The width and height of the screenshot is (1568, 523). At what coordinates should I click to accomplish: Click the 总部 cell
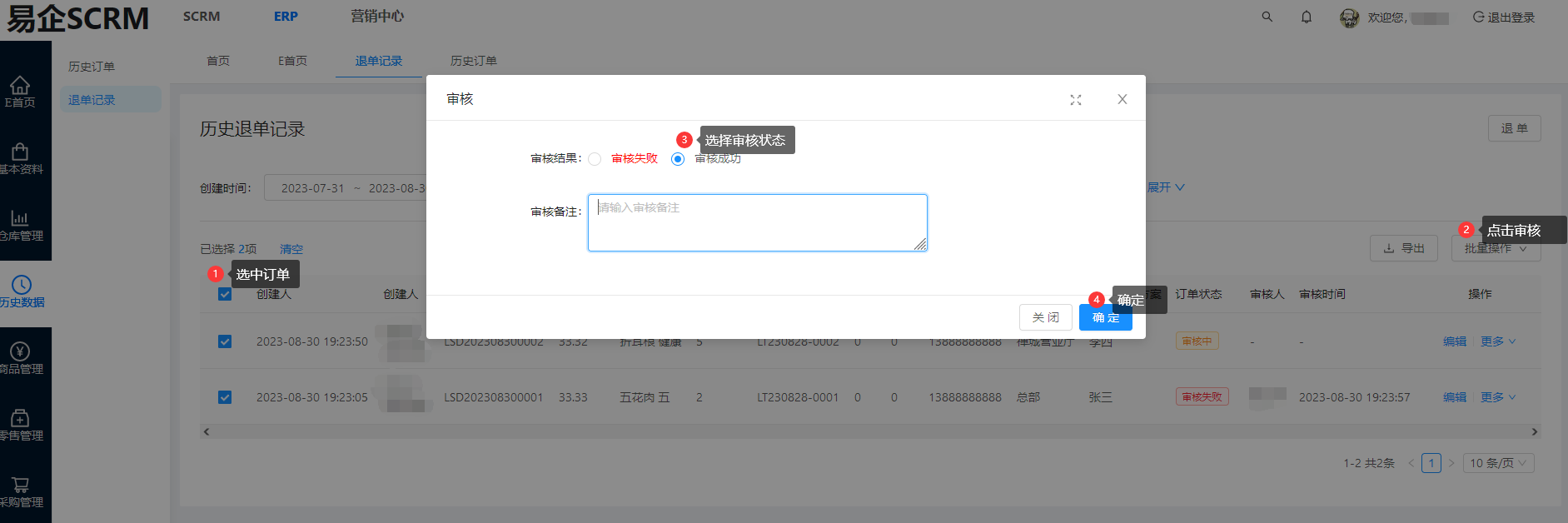pos(1028,397)
